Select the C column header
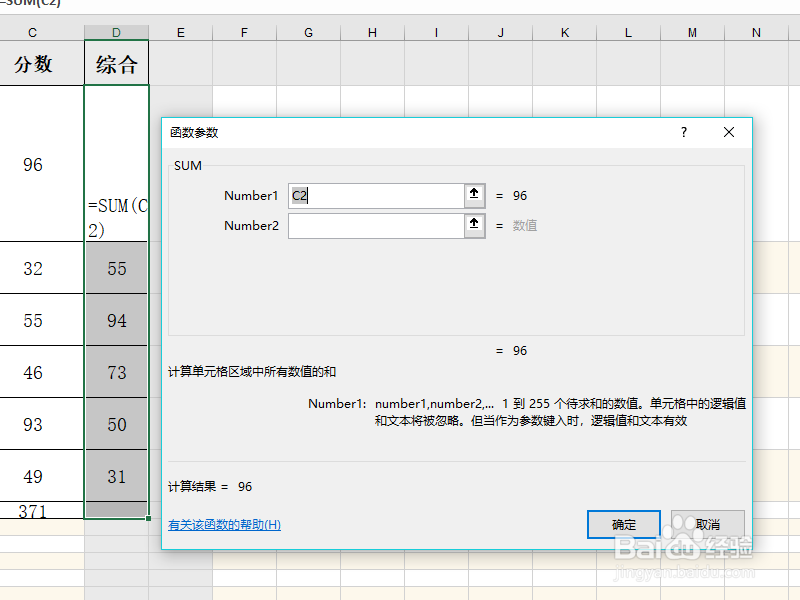The width and height of the screenshot is (800, 600). (x=32, y=31)
